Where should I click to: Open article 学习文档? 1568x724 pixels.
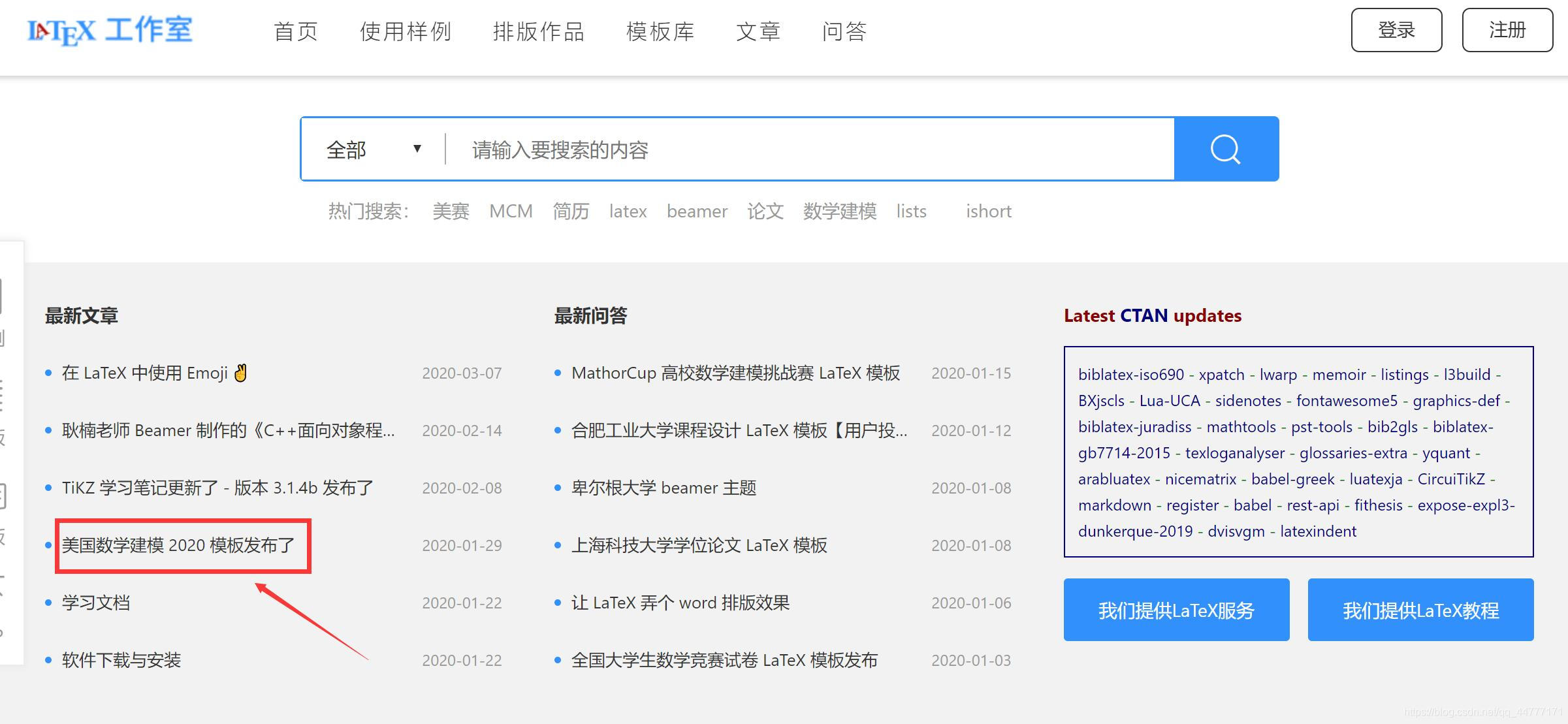[x=96, y=603]
